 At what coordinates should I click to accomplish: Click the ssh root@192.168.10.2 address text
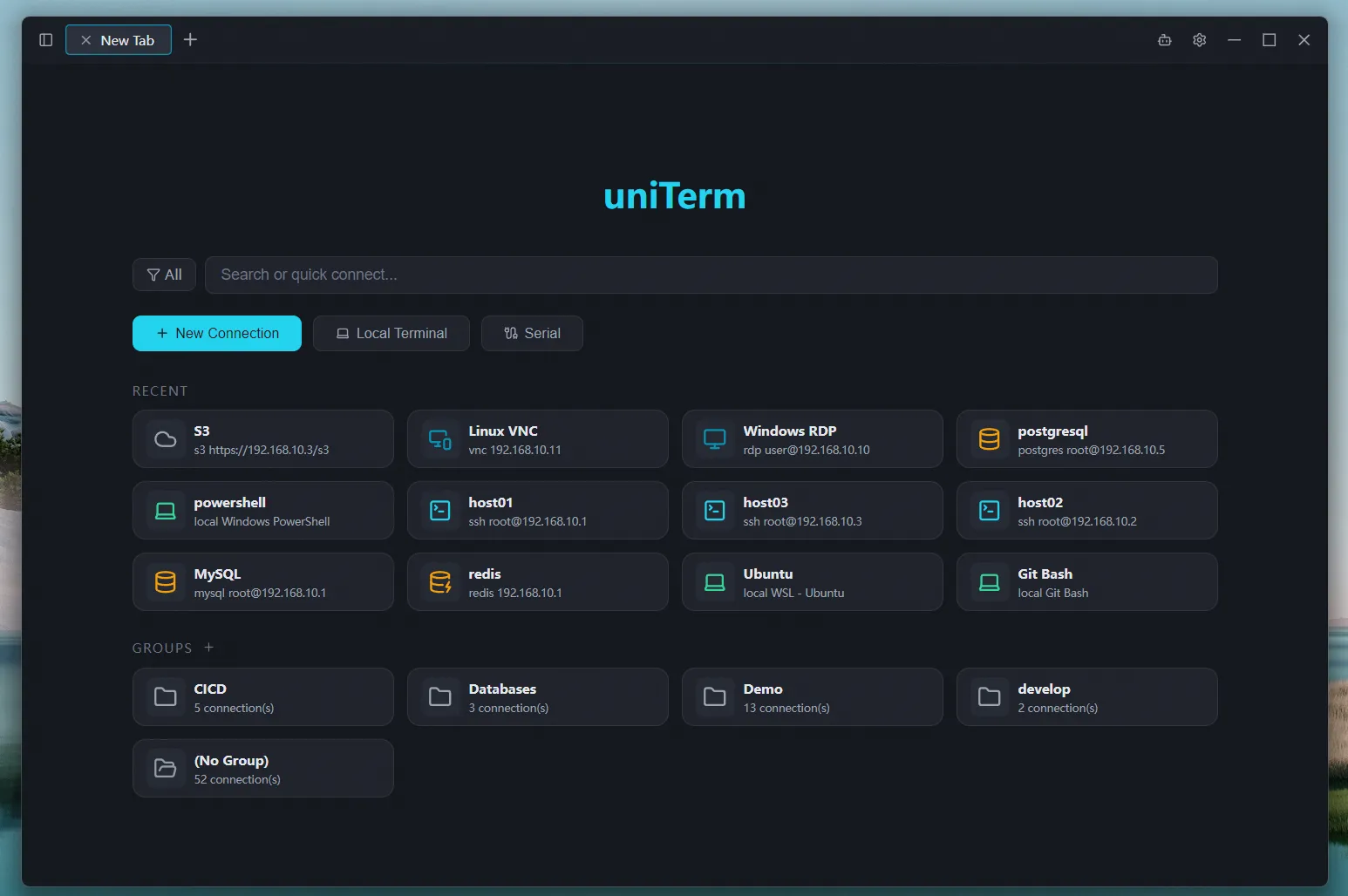point(1077,521)
